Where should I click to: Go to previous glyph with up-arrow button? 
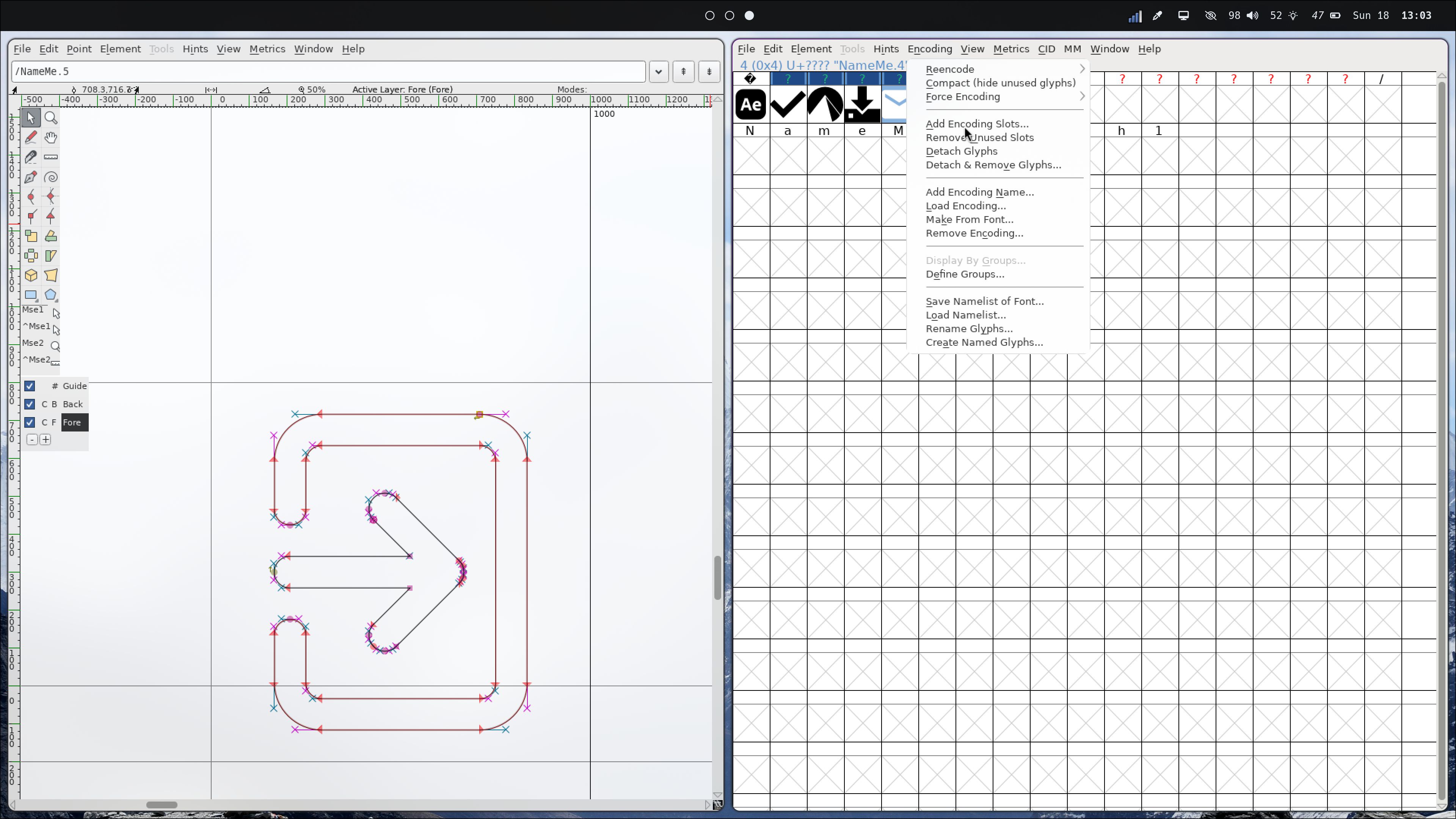[x=683, y=72]
